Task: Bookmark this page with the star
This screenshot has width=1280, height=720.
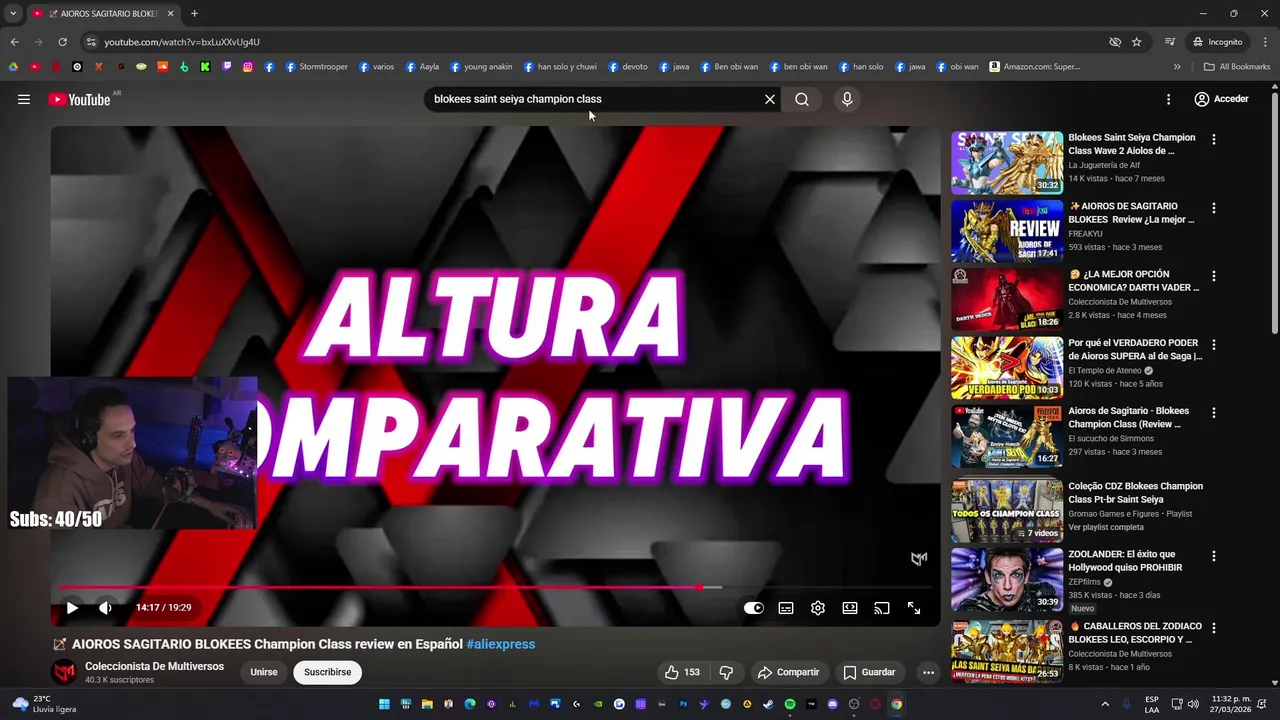Action: (1137, 42)
